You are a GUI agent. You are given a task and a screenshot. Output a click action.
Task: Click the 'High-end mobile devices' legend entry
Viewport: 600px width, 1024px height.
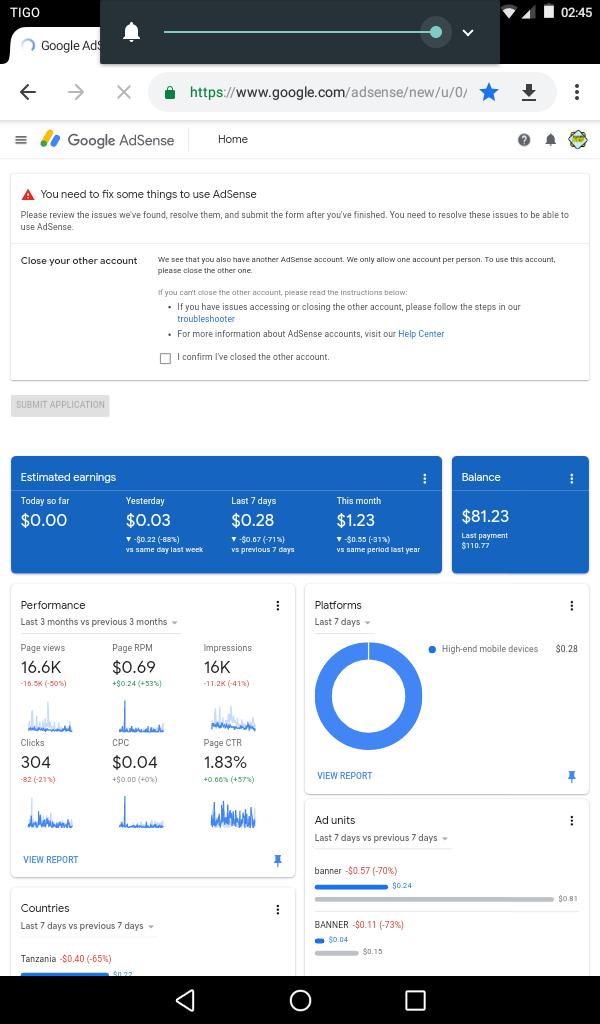pos(483,649)
